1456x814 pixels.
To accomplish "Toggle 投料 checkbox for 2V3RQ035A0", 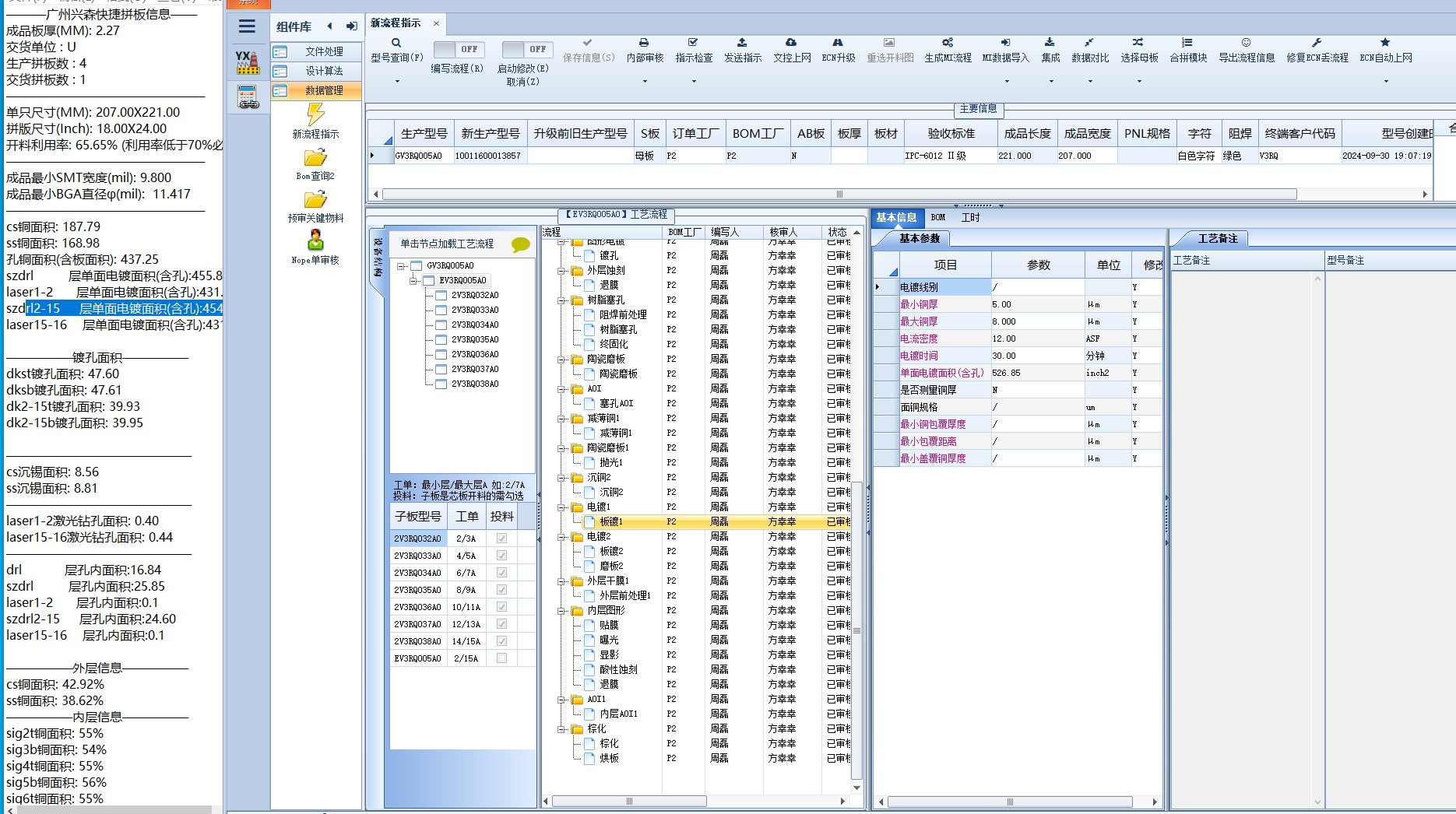I will (501, 590).
